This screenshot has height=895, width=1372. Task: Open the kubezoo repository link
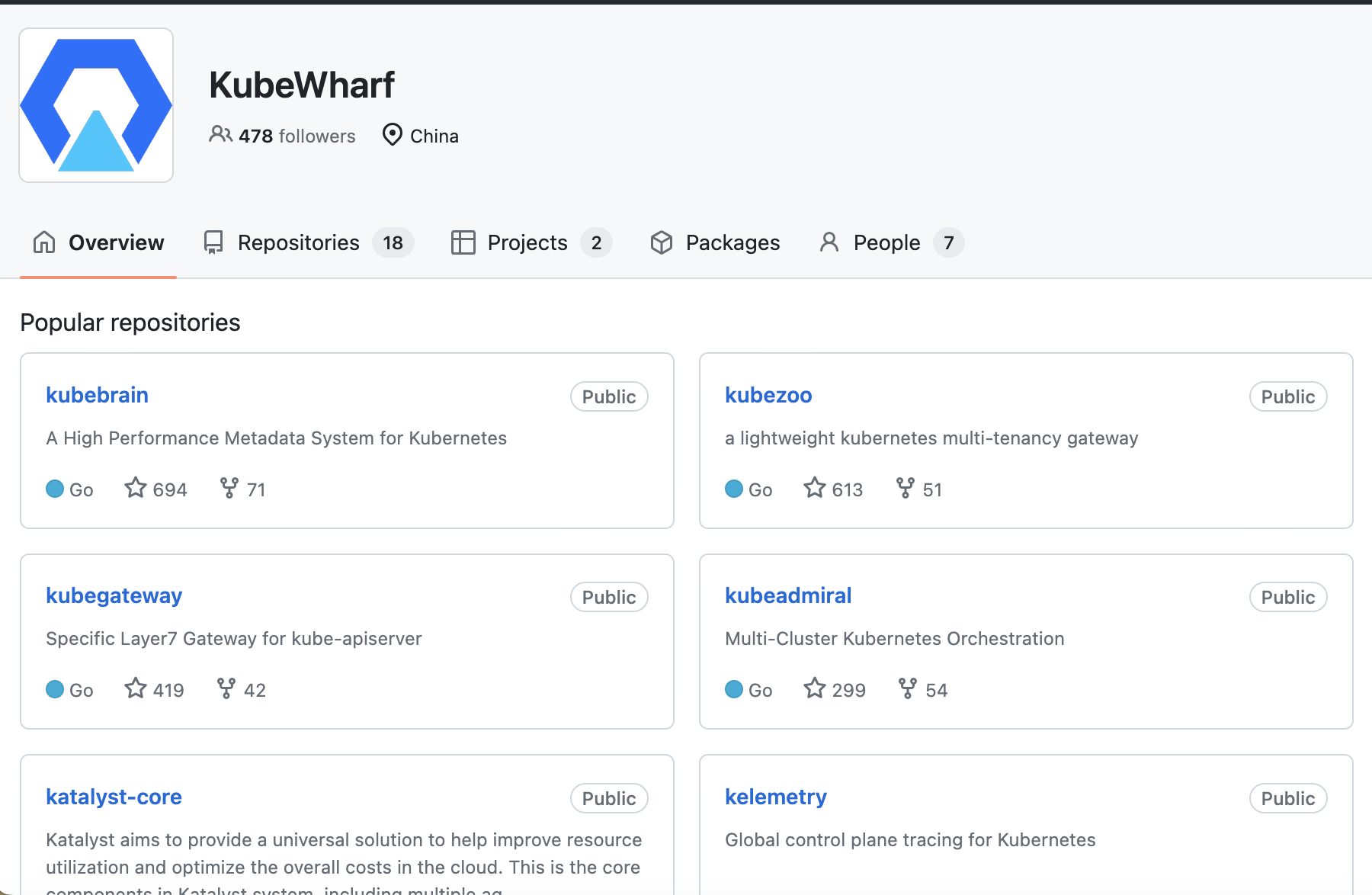tap(768, 395)
